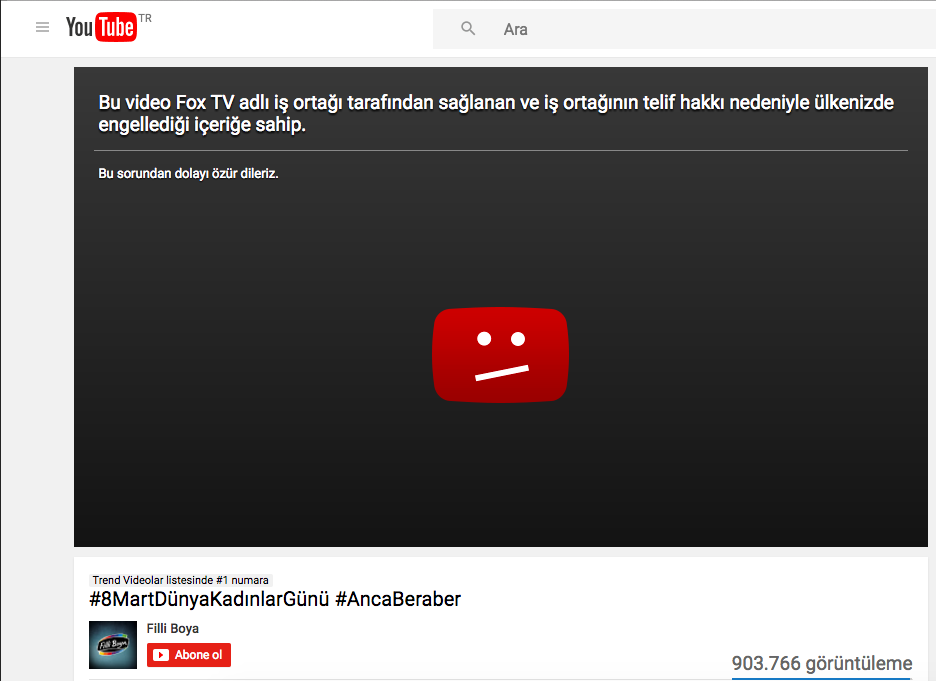936x681 pixels.
Task: Open the Trend Videolar #1 badge
Action: (180, 580)
